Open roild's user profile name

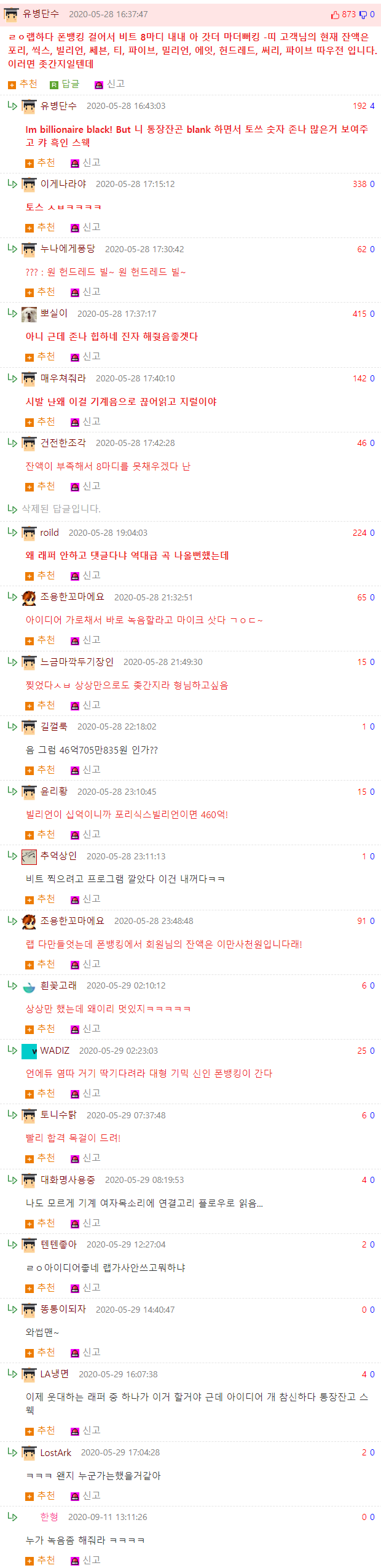(50, 533)
